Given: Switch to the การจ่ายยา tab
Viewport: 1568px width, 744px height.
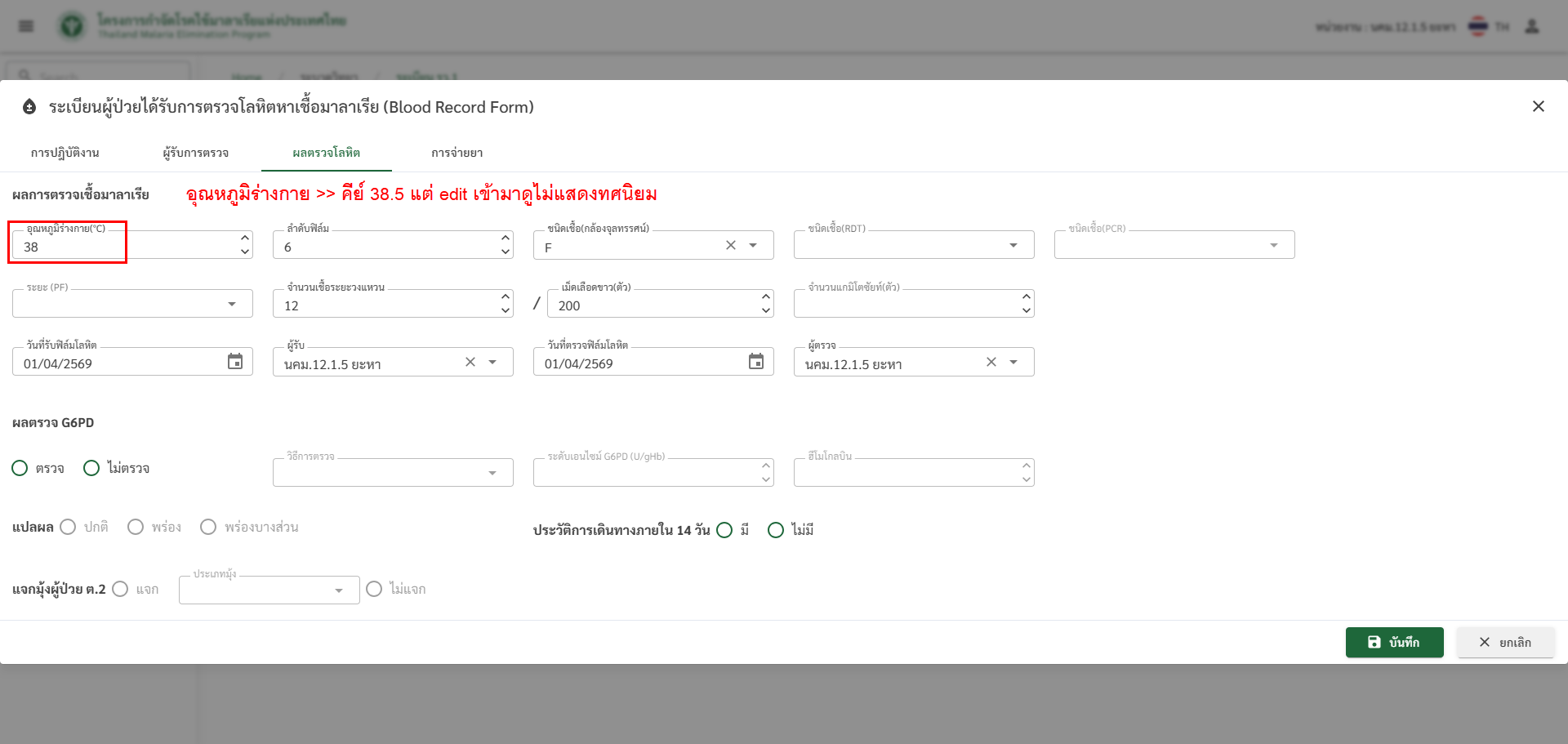Looking at the screenshot, I should (x=457, y=153).
